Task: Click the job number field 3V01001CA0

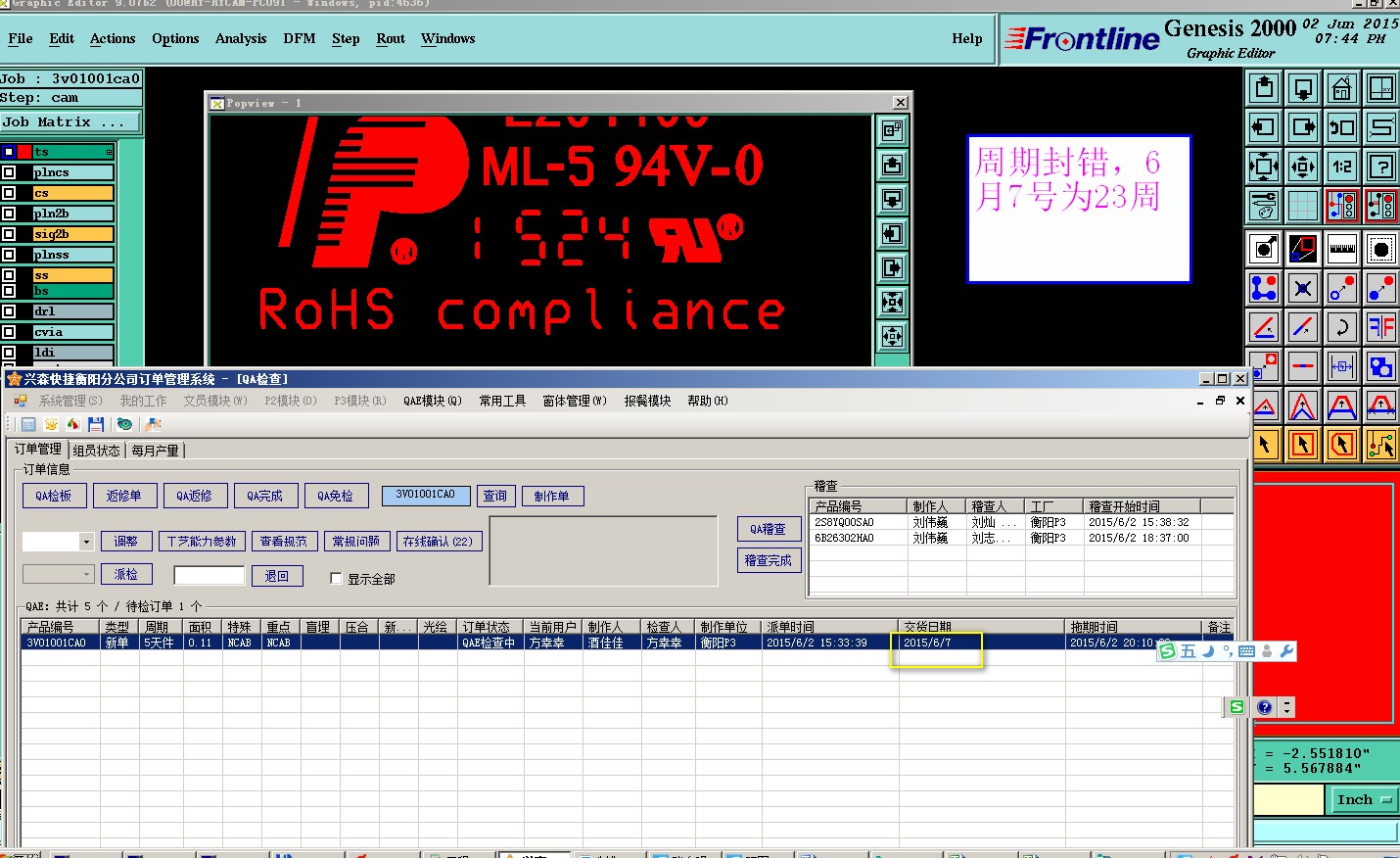Action: click(x=426, y=496)
